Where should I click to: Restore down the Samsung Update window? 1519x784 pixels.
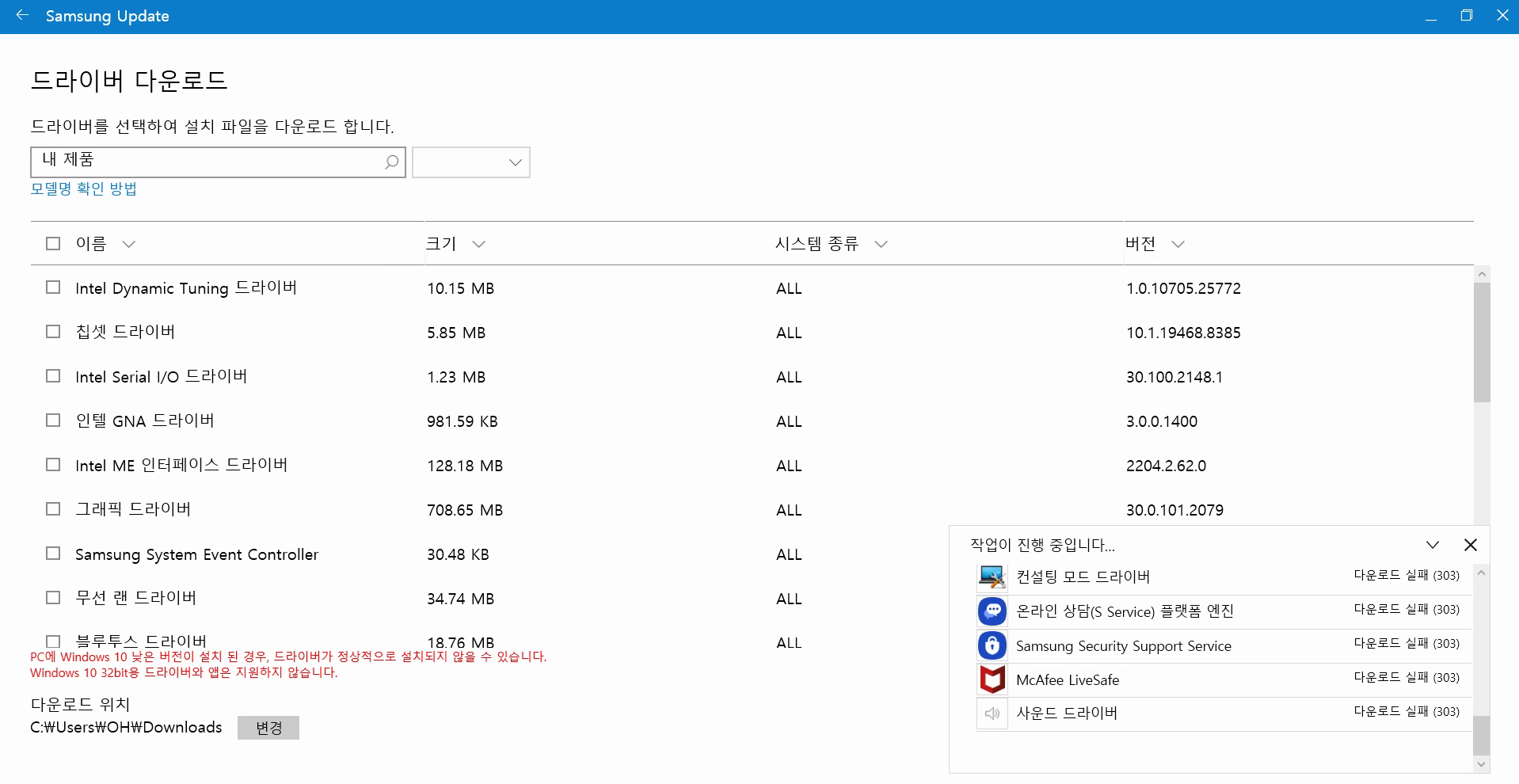coord(1467,16)
